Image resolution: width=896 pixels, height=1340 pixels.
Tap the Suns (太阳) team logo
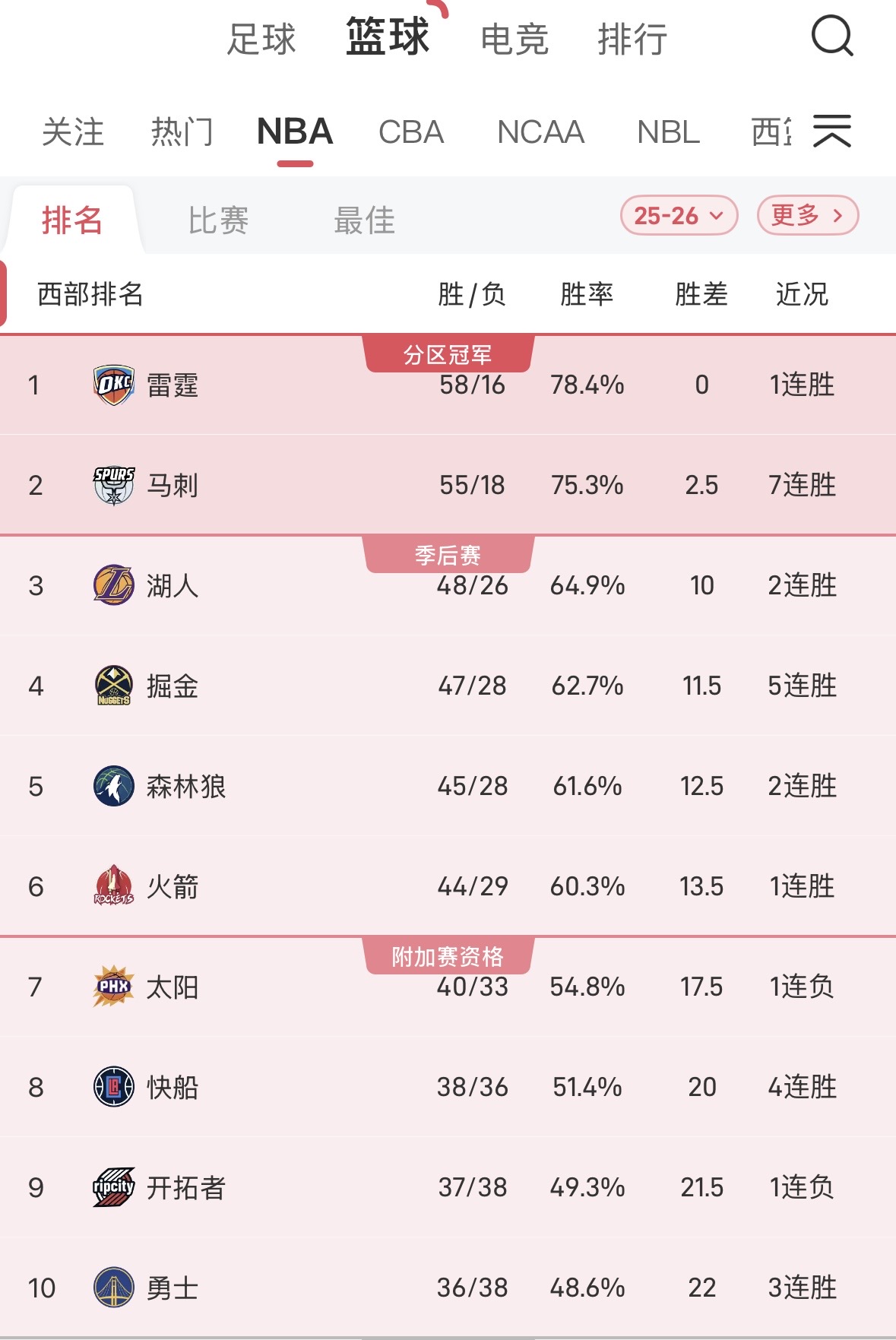click(114, 987)
